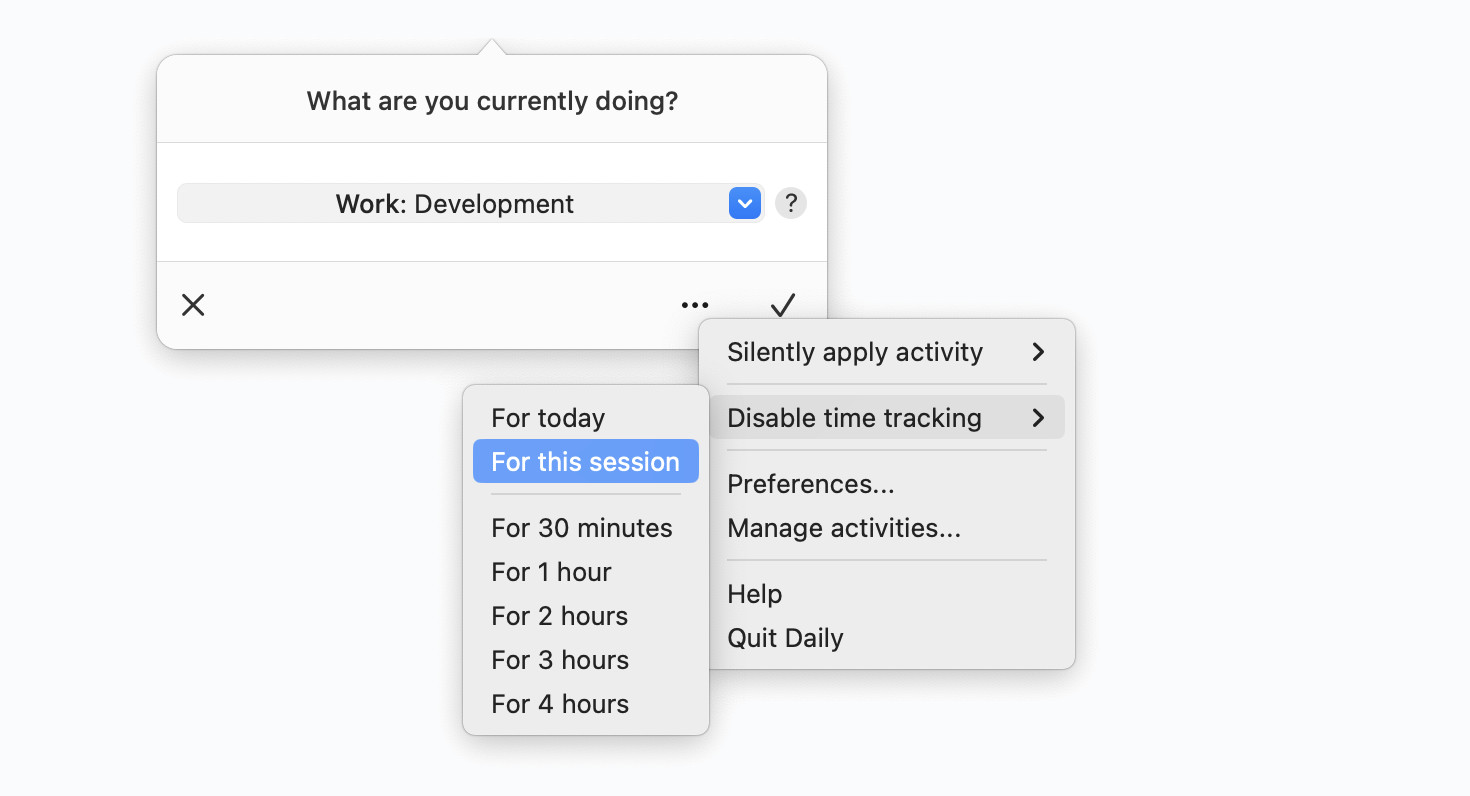1470x796 pixels.
Task: Select the For this session option
Action: (585, 461)
